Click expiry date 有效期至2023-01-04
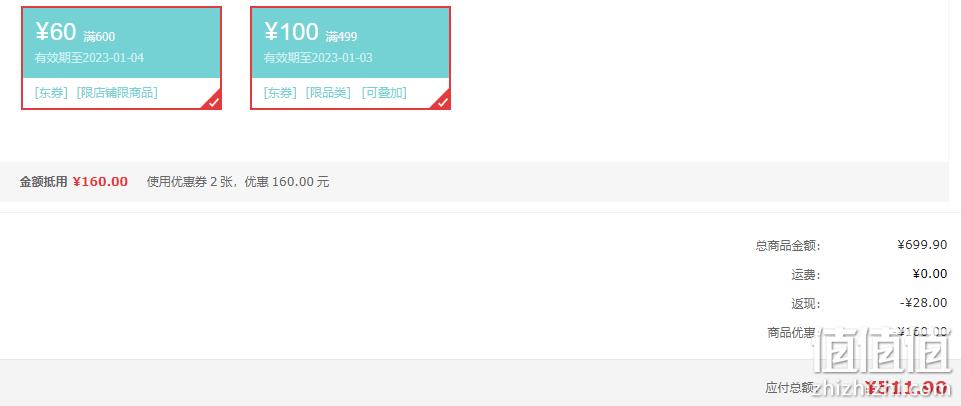 click(x=89, y=58)
